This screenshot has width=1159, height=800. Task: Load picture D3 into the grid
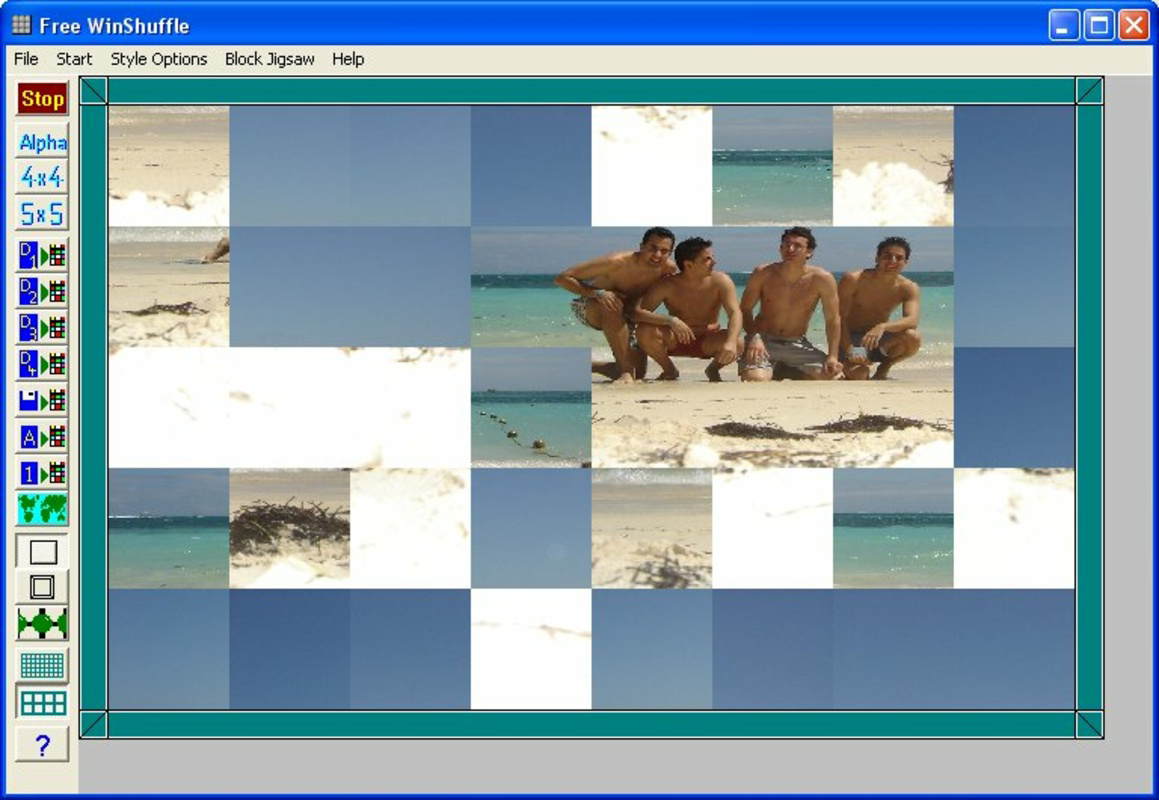coord(42,328)
